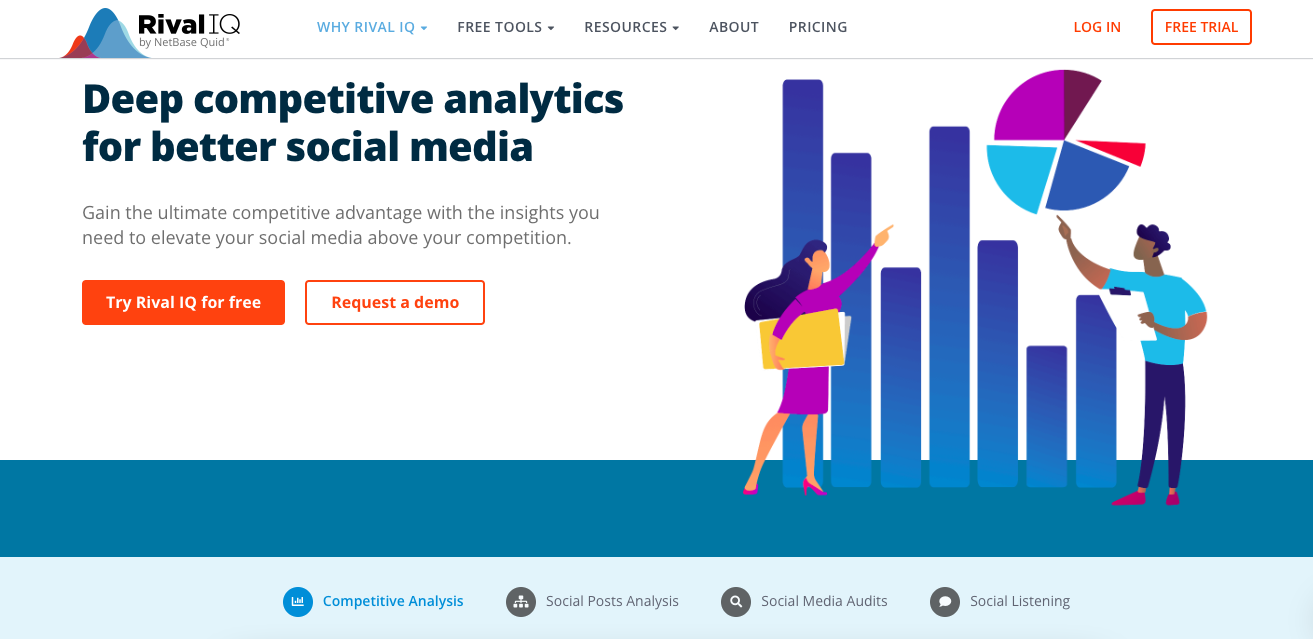Expand the Why Rival IQ dropdown
The image size is (1313, 639).
point(372,27)
